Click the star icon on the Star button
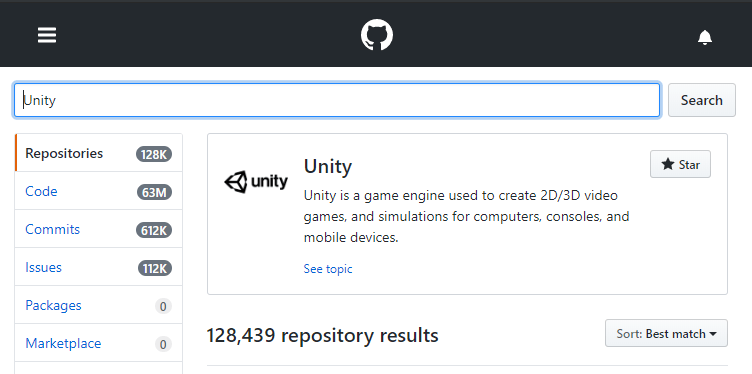This screenshot has width=752, height=374. click(668, 164)
